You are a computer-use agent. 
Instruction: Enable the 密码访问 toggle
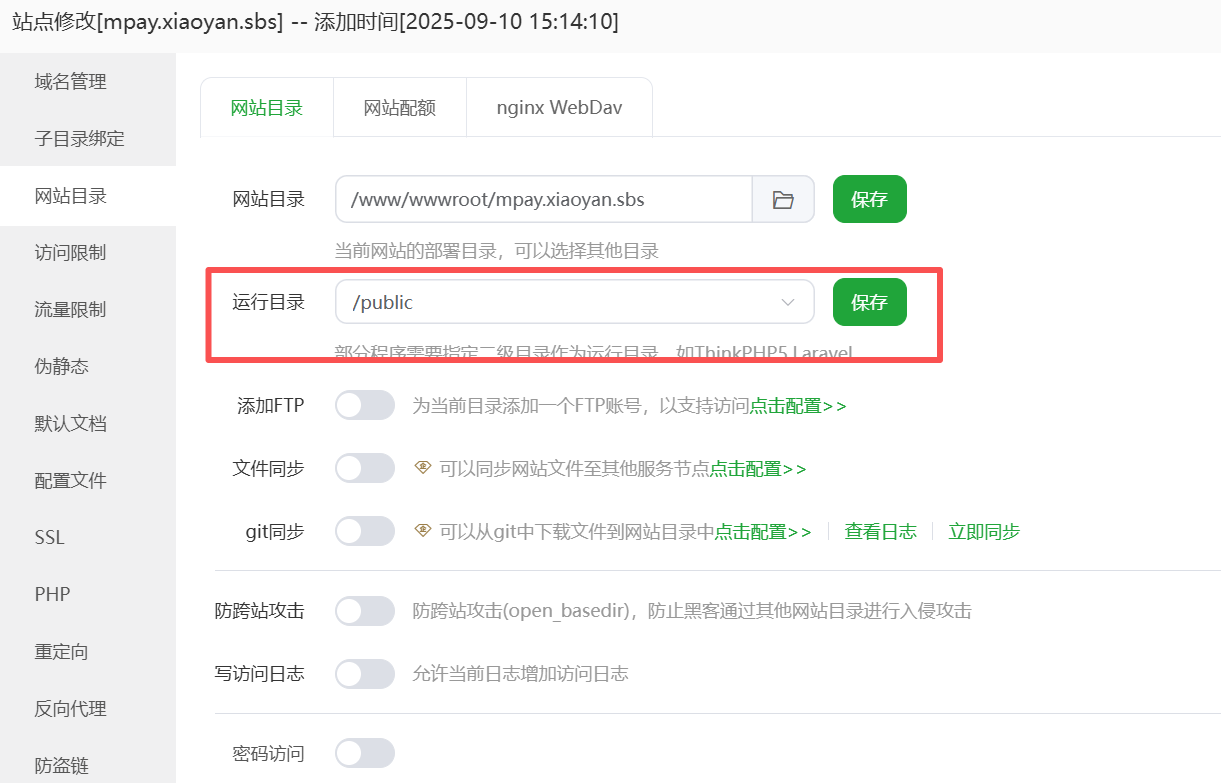(365, 753)
